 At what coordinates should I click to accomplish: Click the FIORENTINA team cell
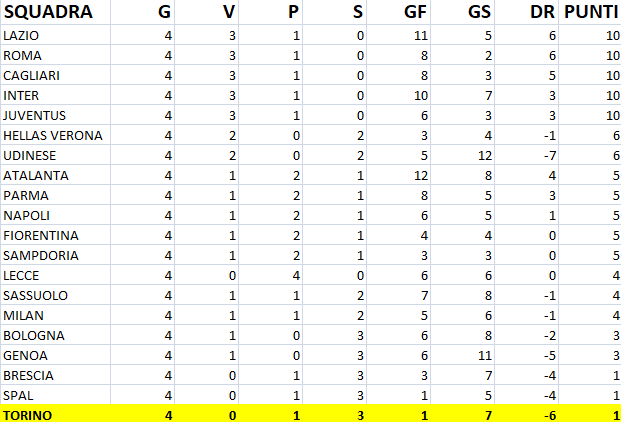[40, 235]
